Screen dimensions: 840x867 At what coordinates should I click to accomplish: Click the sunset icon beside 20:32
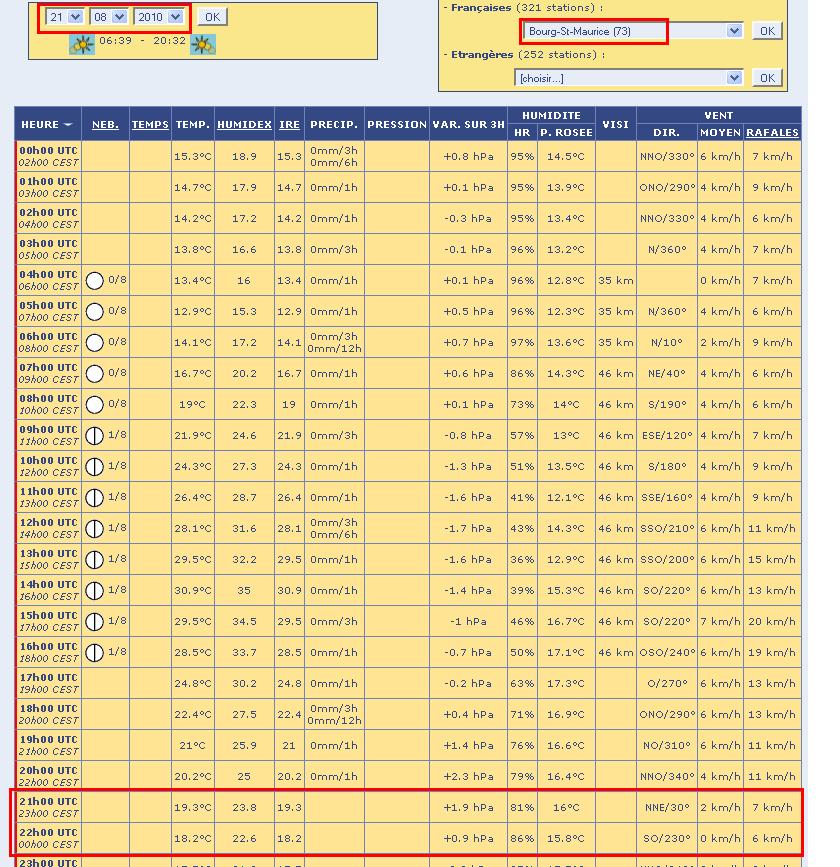pyautogui.click(x=203, y=44)
